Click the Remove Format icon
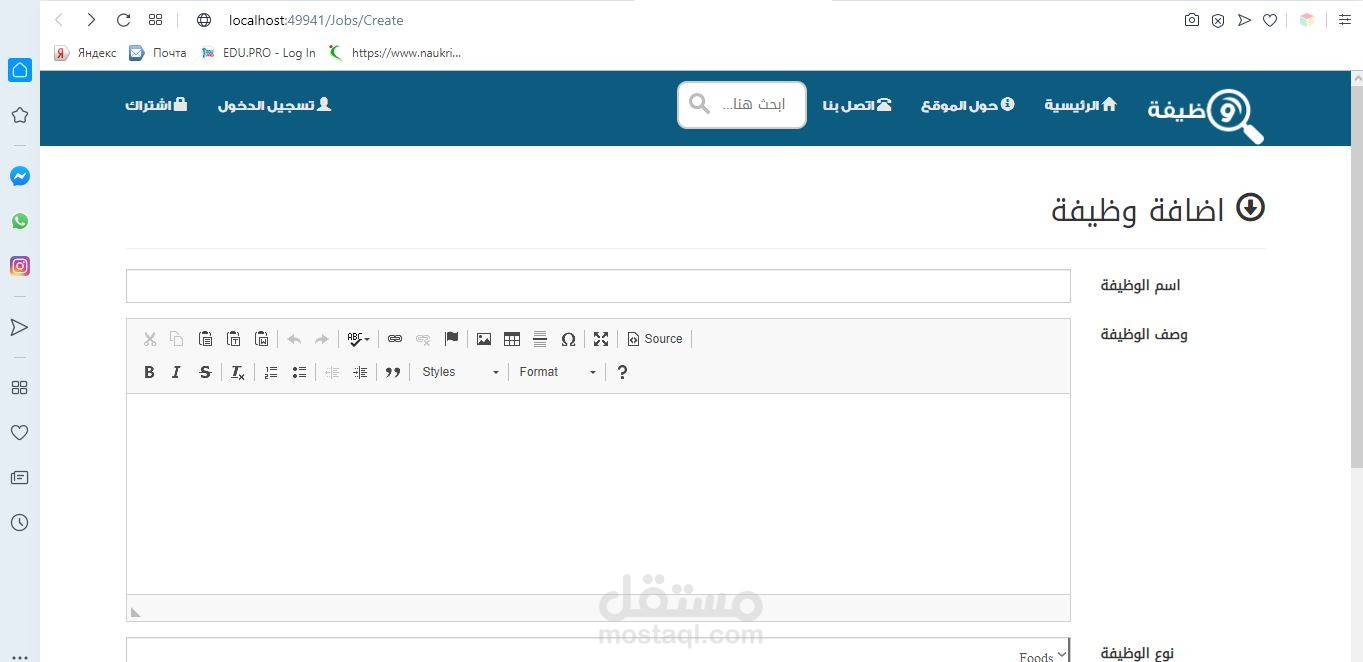Image resolution: width=1363 pixels, height=662 pixels. [x=238, y=372]
